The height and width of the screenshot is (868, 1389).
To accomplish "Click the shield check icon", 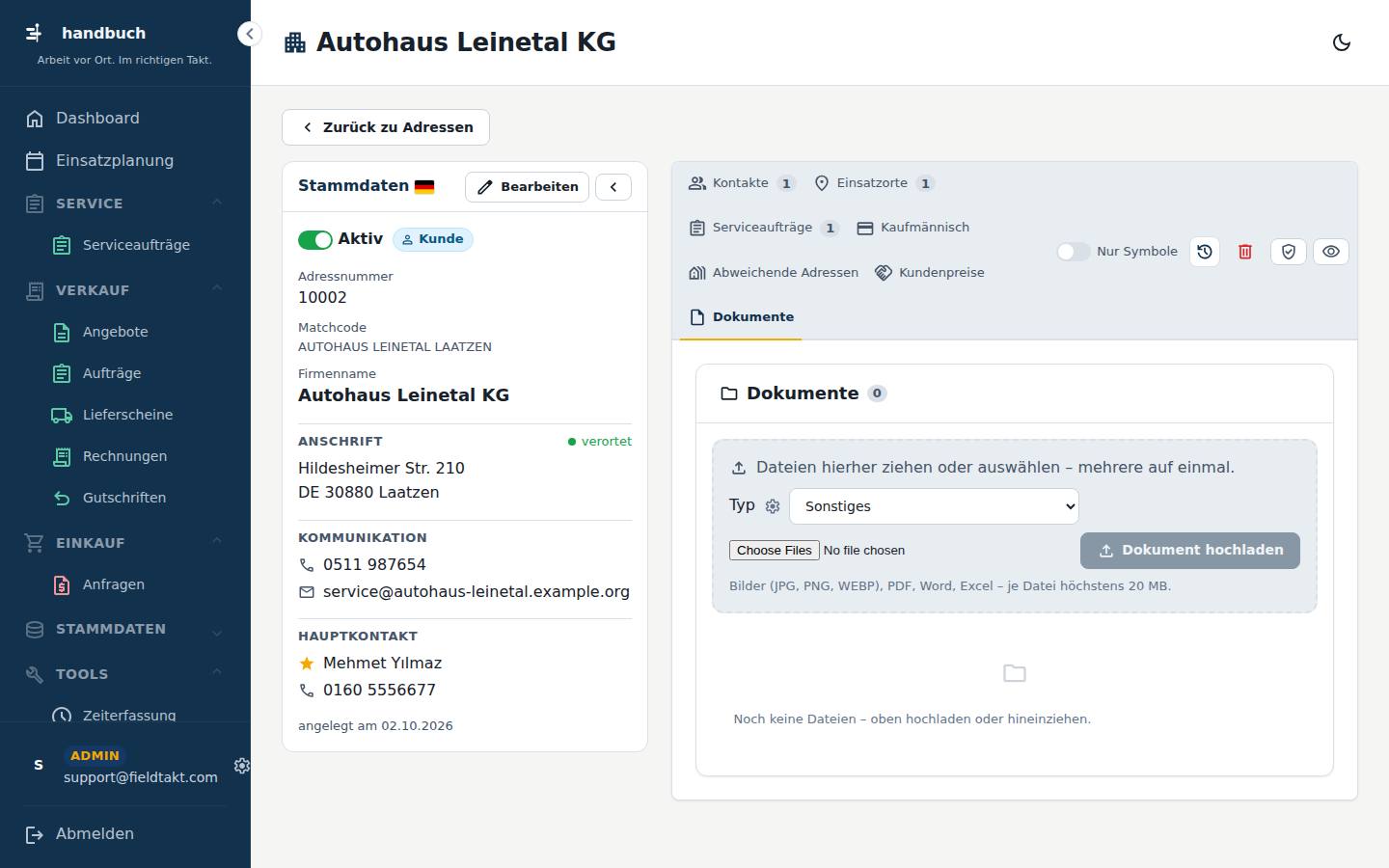I will click(x=1289, y=252).
